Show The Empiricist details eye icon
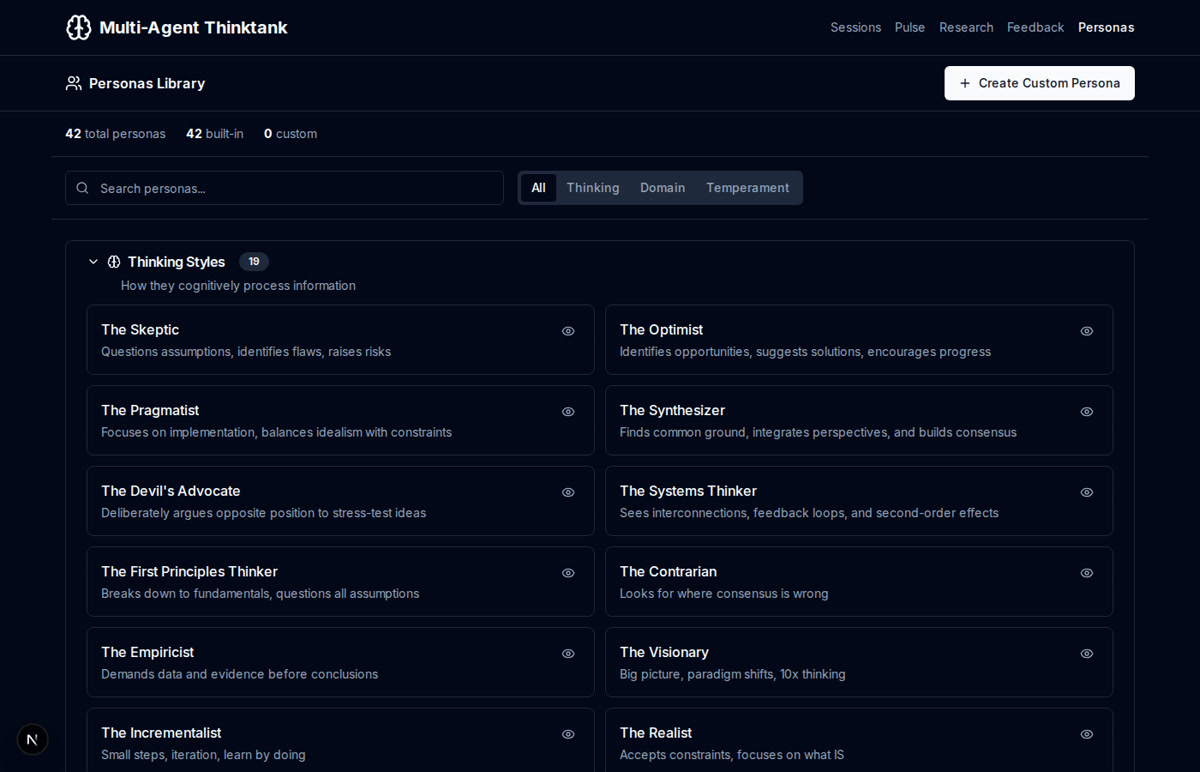This screenshot has width=1200, height=772. pos(568,654)
